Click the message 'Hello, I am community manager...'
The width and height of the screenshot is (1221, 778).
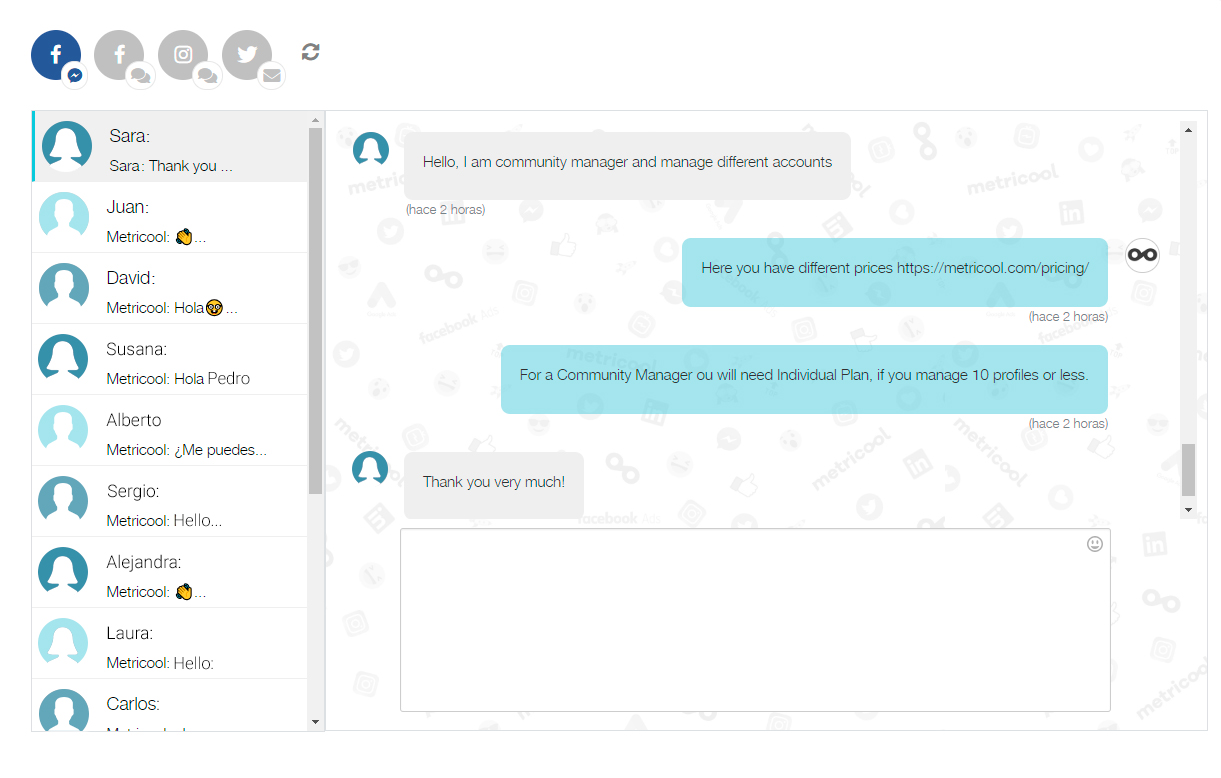click(x=627, y=166)
